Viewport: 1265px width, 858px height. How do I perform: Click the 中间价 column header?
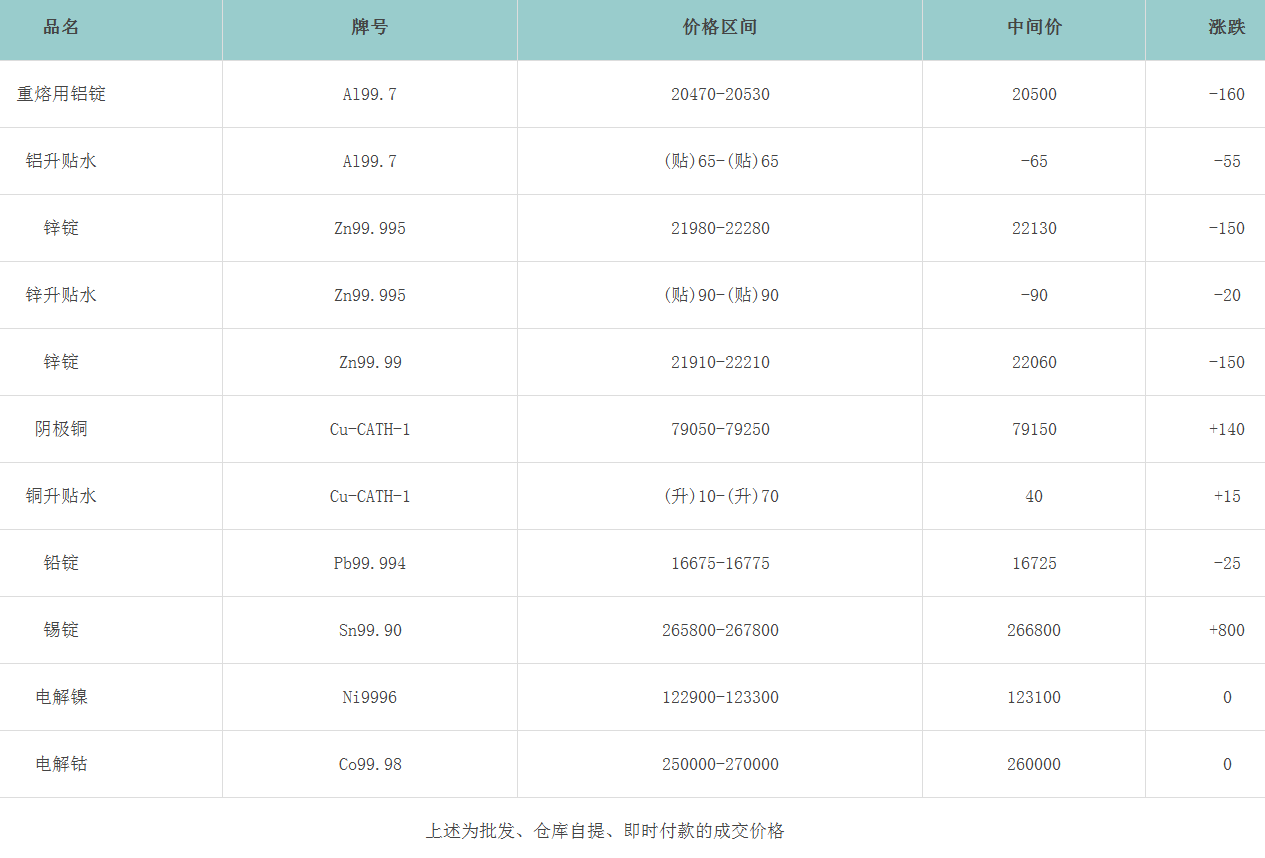coord(1034,28)
